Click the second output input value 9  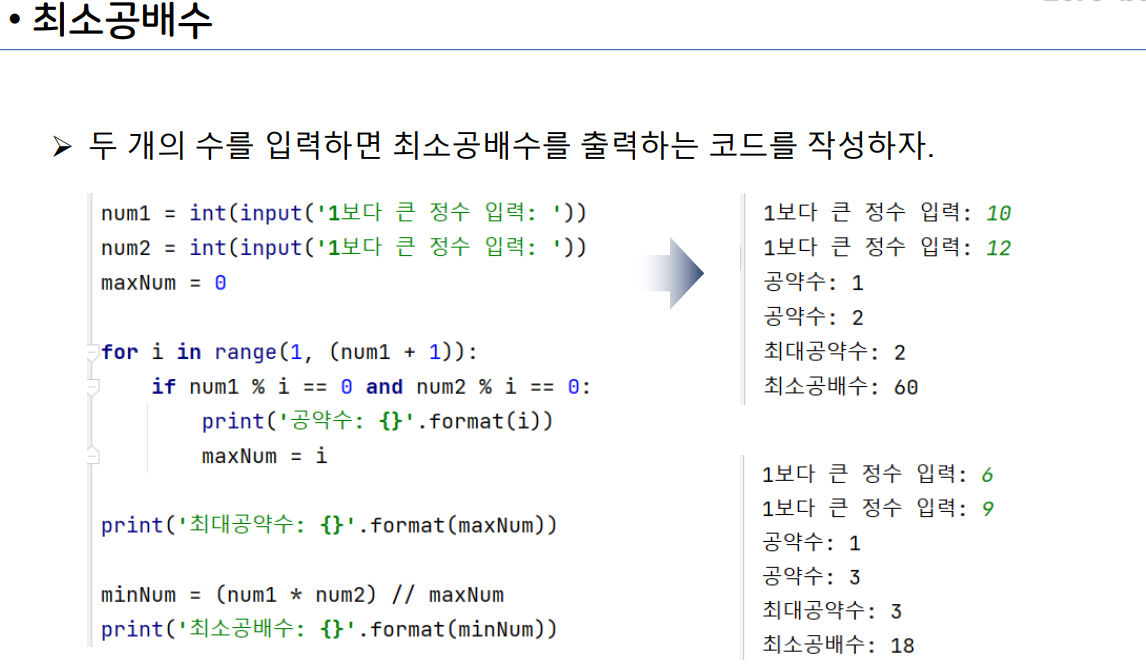[x=987, y=509]
